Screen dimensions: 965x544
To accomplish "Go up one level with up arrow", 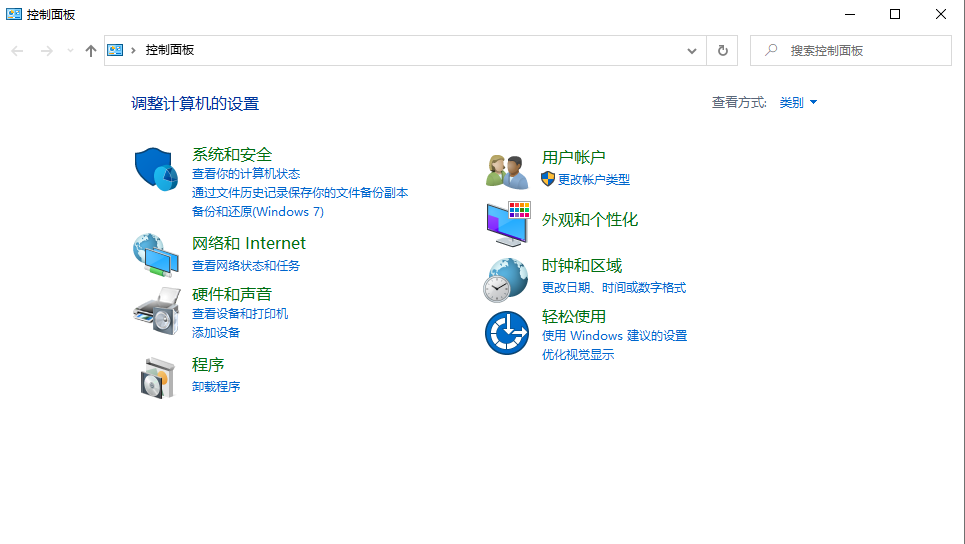I will [x=90, y=50].
